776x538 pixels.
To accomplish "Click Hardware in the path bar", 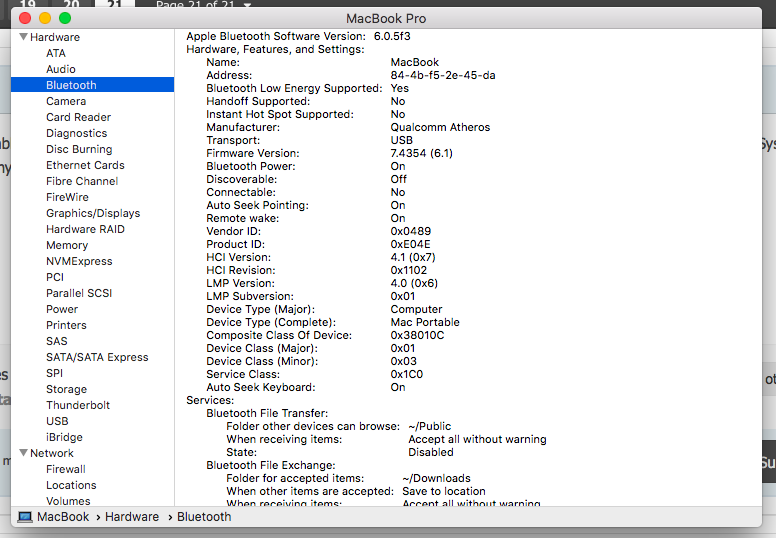I will tap(132, 517).
